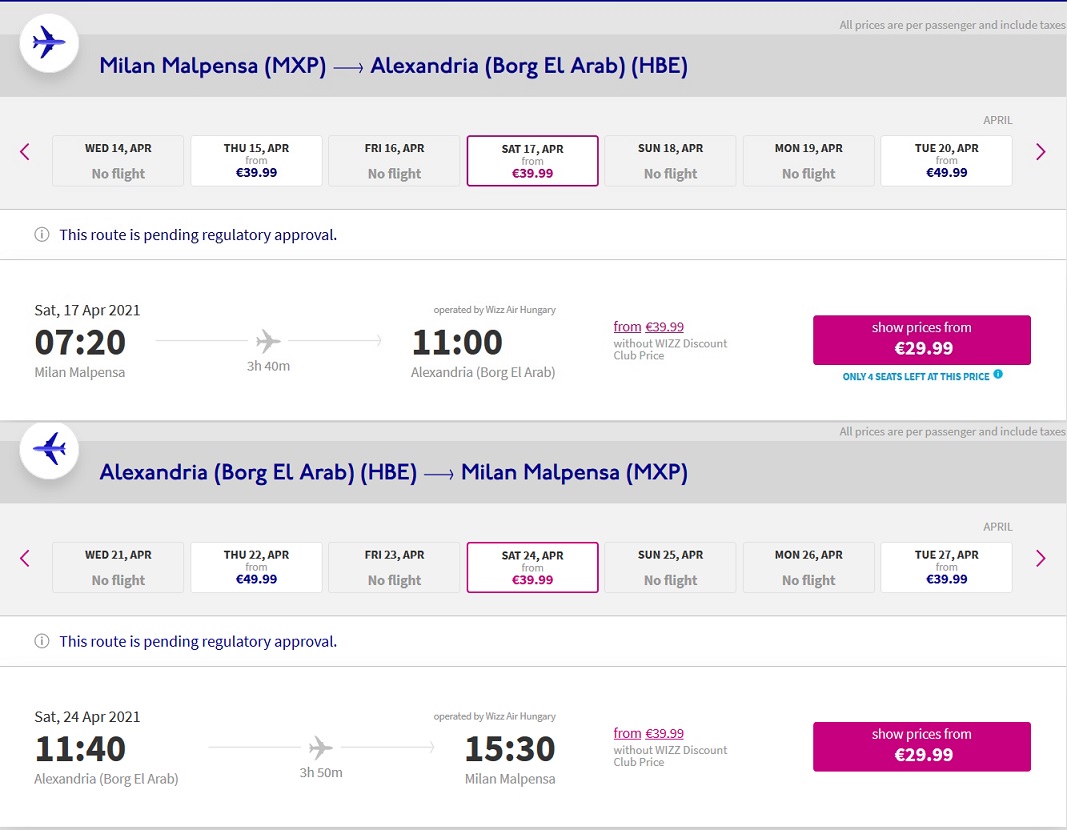Screen dimensions: 1067x830
Task: Show later return dates with right arrow
Action: [1040, 559]
